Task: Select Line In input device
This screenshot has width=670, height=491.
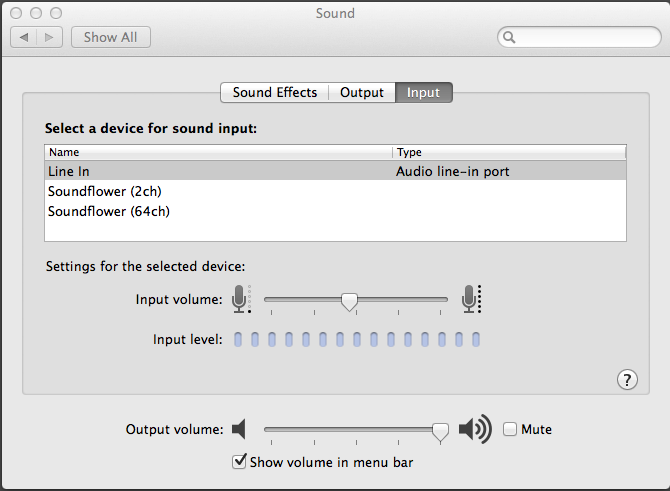Action: [69, 172]
